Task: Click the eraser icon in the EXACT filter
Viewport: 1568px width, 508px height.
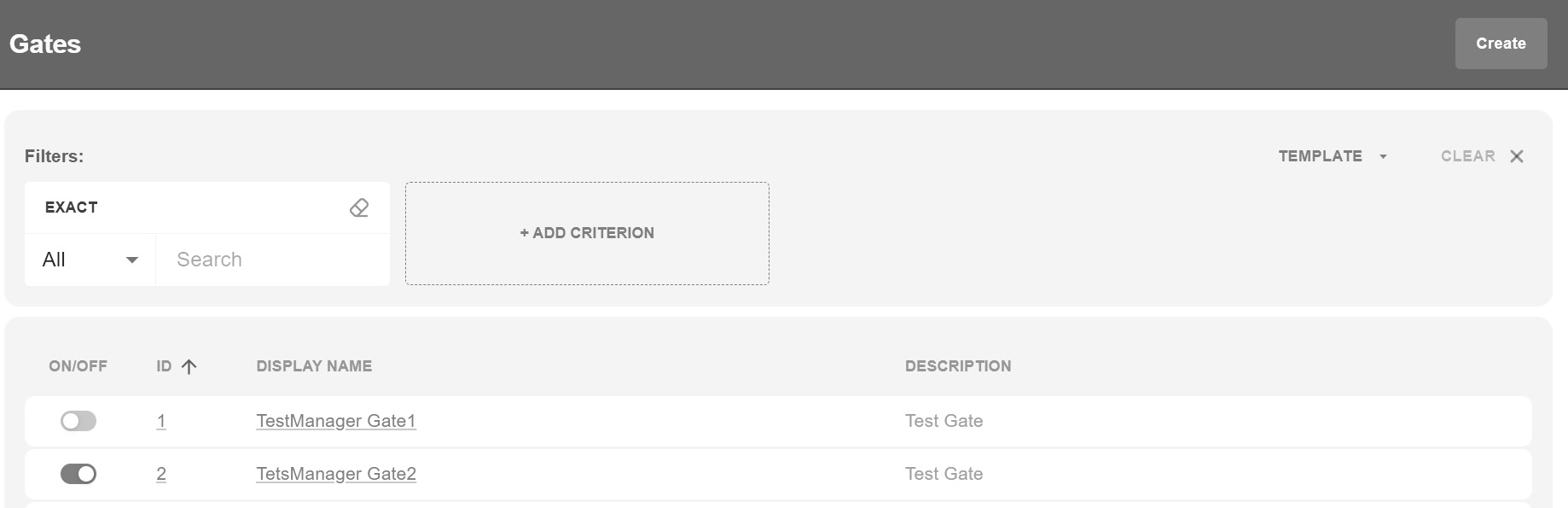Action: click(359, 207)
